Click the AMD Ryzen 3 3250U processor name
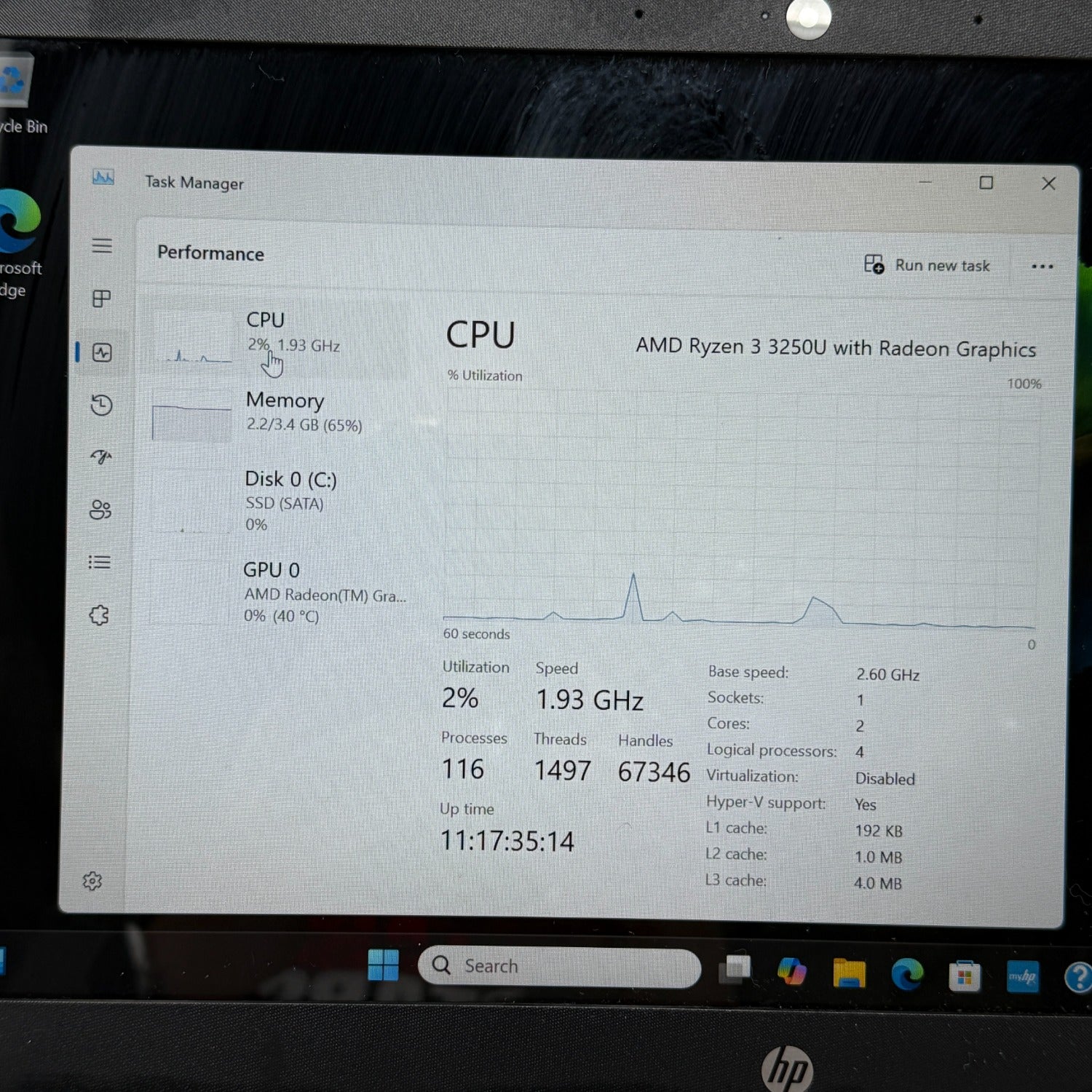The height and width of the screenshot is (1092, 1092). pyautogui.click(x=836, y=348)
